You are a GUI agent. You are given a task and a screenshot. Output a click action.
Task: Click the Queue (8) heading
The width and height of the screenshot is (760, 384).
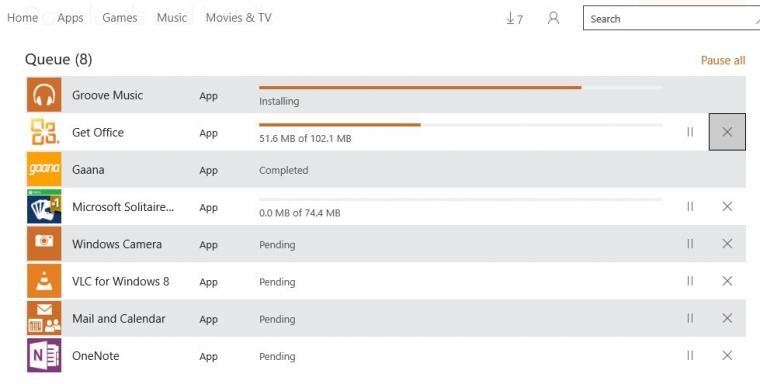coord(59,59)
